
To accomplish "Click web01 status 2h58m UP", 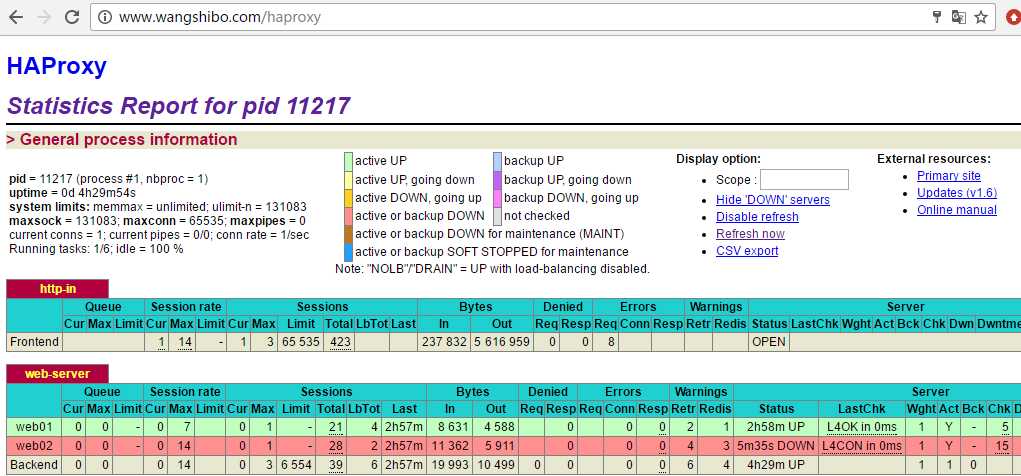I will click(x=776, y=427).
